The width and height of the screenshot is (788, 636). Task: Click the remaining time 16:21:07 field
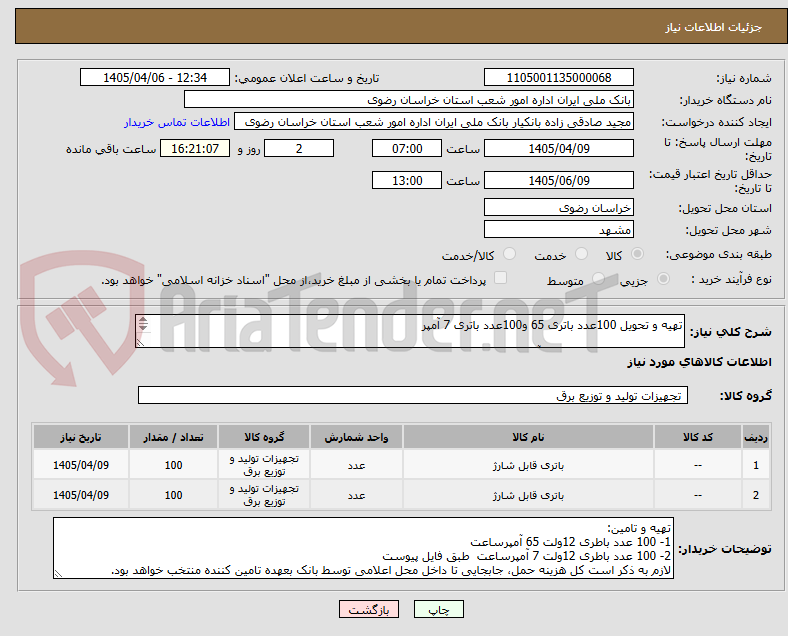point(195,148)
